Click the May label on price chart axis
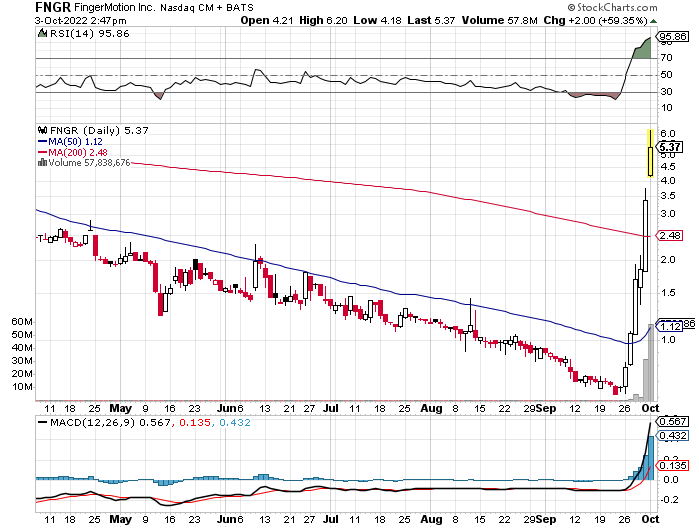 point(120,408)
